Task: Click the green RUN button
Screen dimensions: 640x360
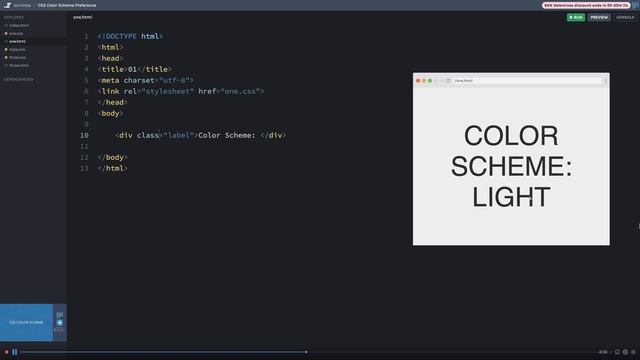Action: tap(576, 18)
